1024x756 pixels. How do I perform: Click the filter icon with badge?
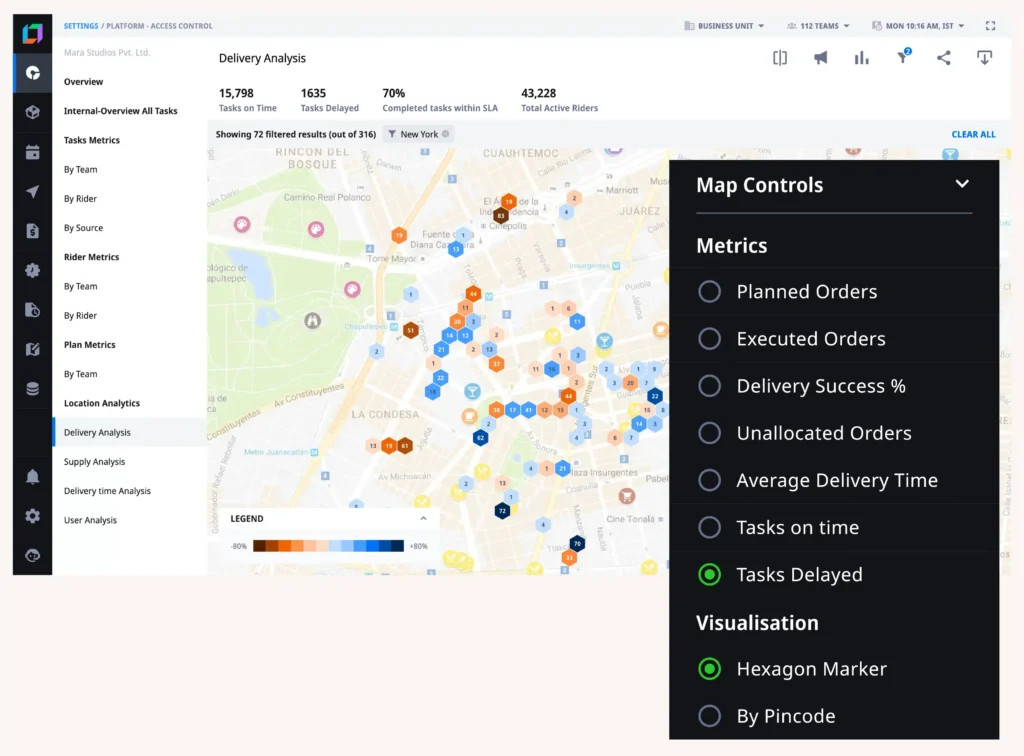pos(902,57)
